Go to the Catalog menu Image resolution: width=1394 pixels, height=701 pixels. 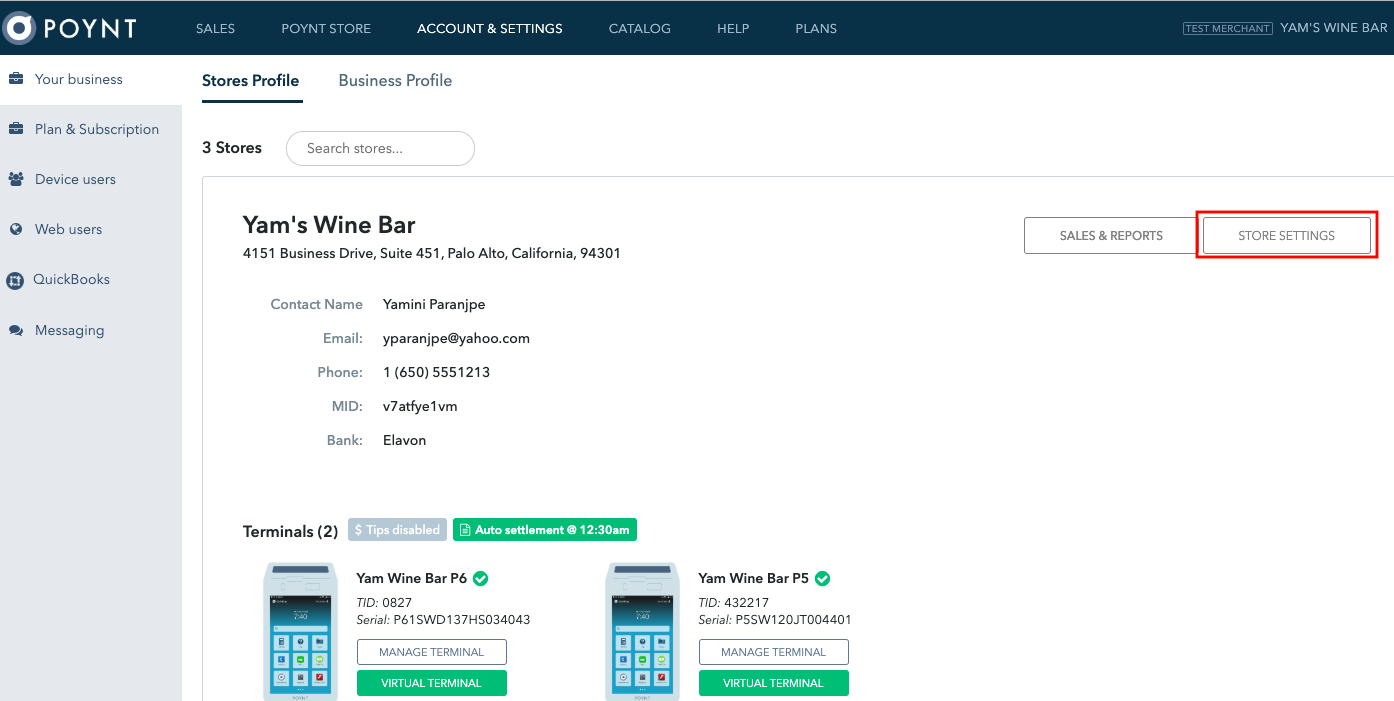(x=640, y=28)
